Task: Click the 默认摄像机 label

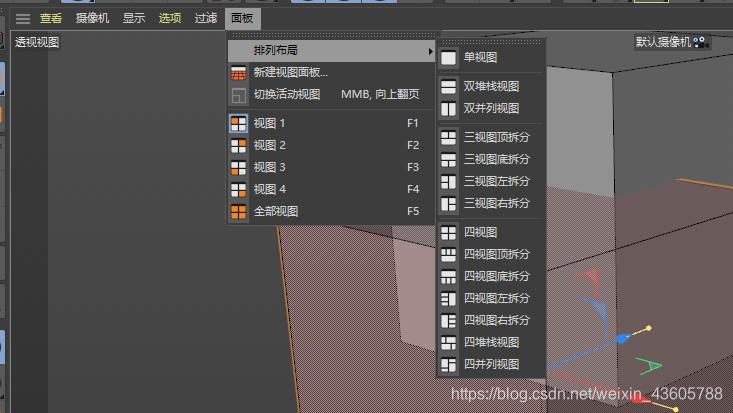Action: pos(663,42)
